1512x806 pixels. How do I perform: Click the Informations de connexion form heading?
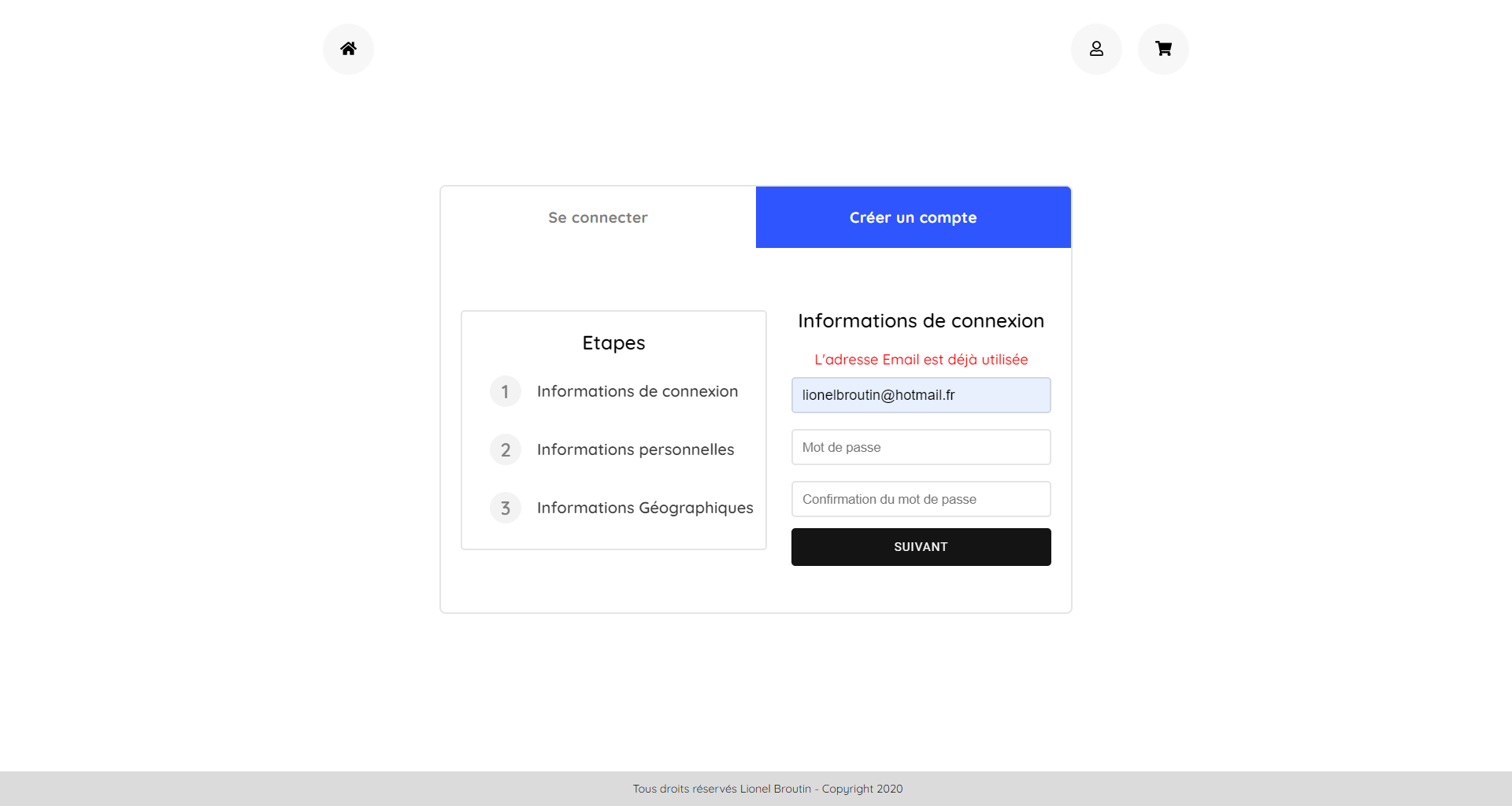pos(921,321)
